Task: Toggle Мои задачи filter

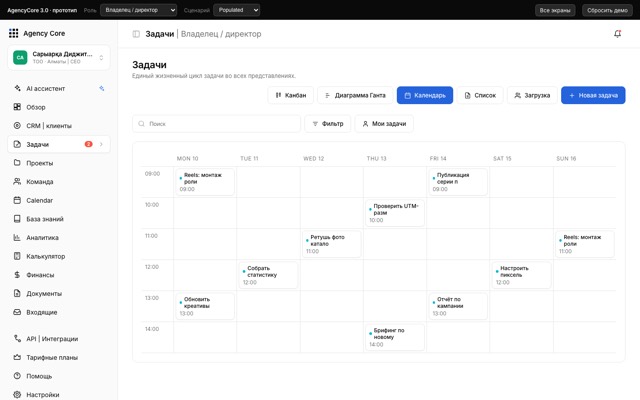Action: point(384,124)
